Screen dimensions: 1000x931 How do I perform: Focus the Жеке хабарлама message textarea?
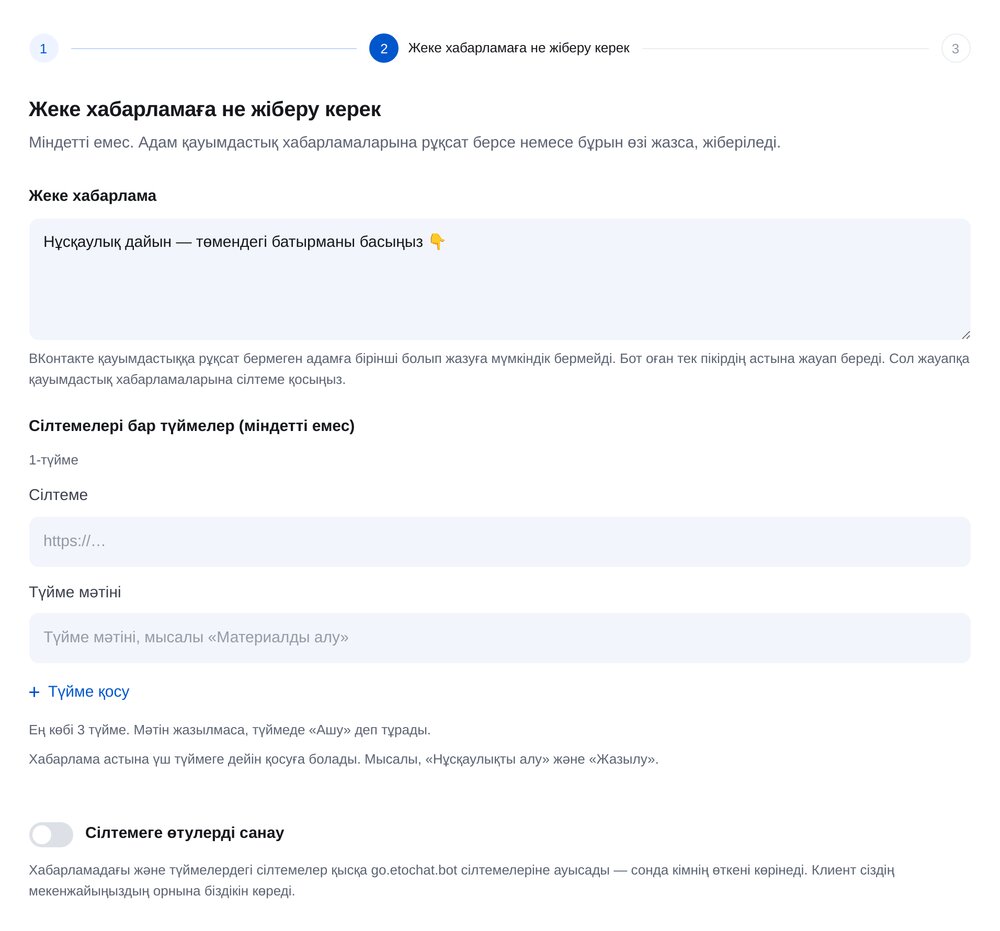click(x=499, y=279)
